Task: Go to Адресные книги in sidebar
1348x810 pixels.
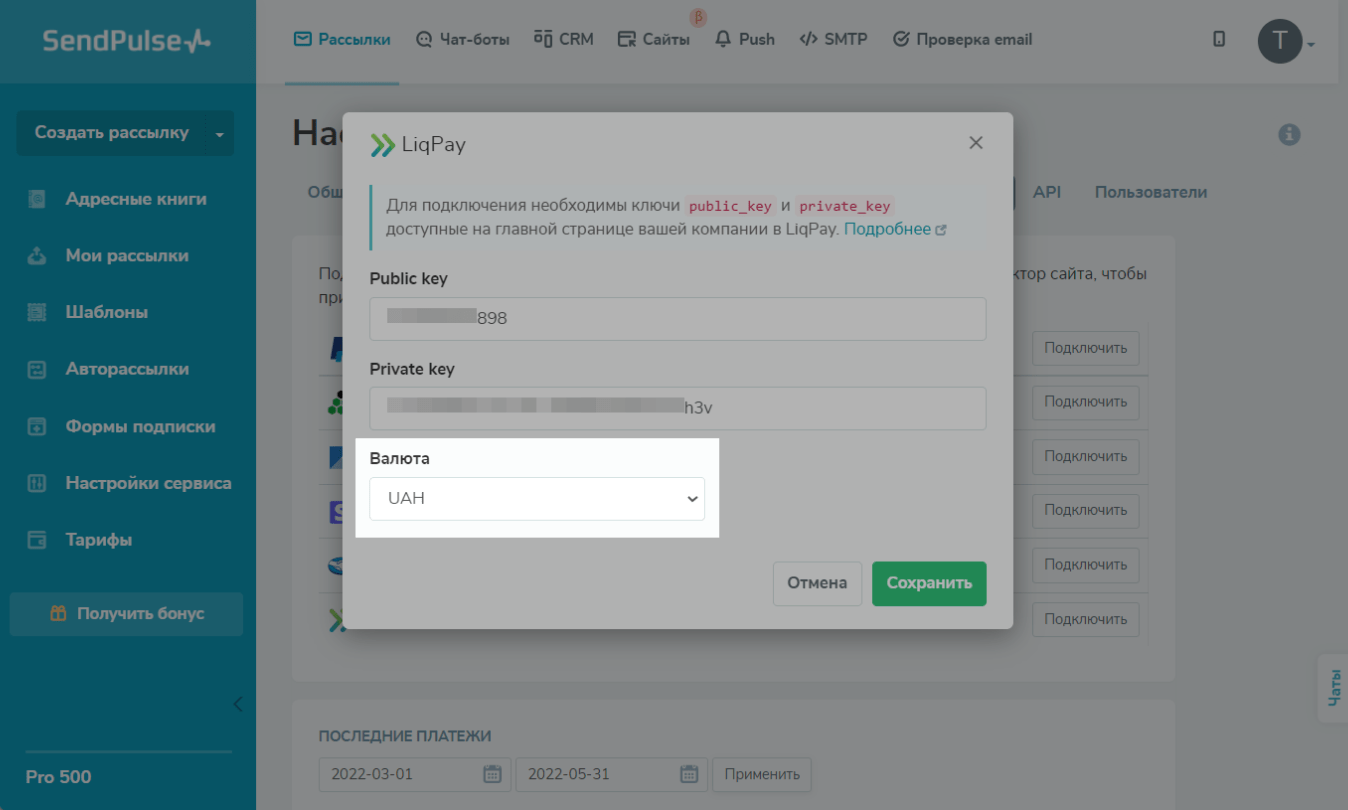Action: [x=136, y=199]
